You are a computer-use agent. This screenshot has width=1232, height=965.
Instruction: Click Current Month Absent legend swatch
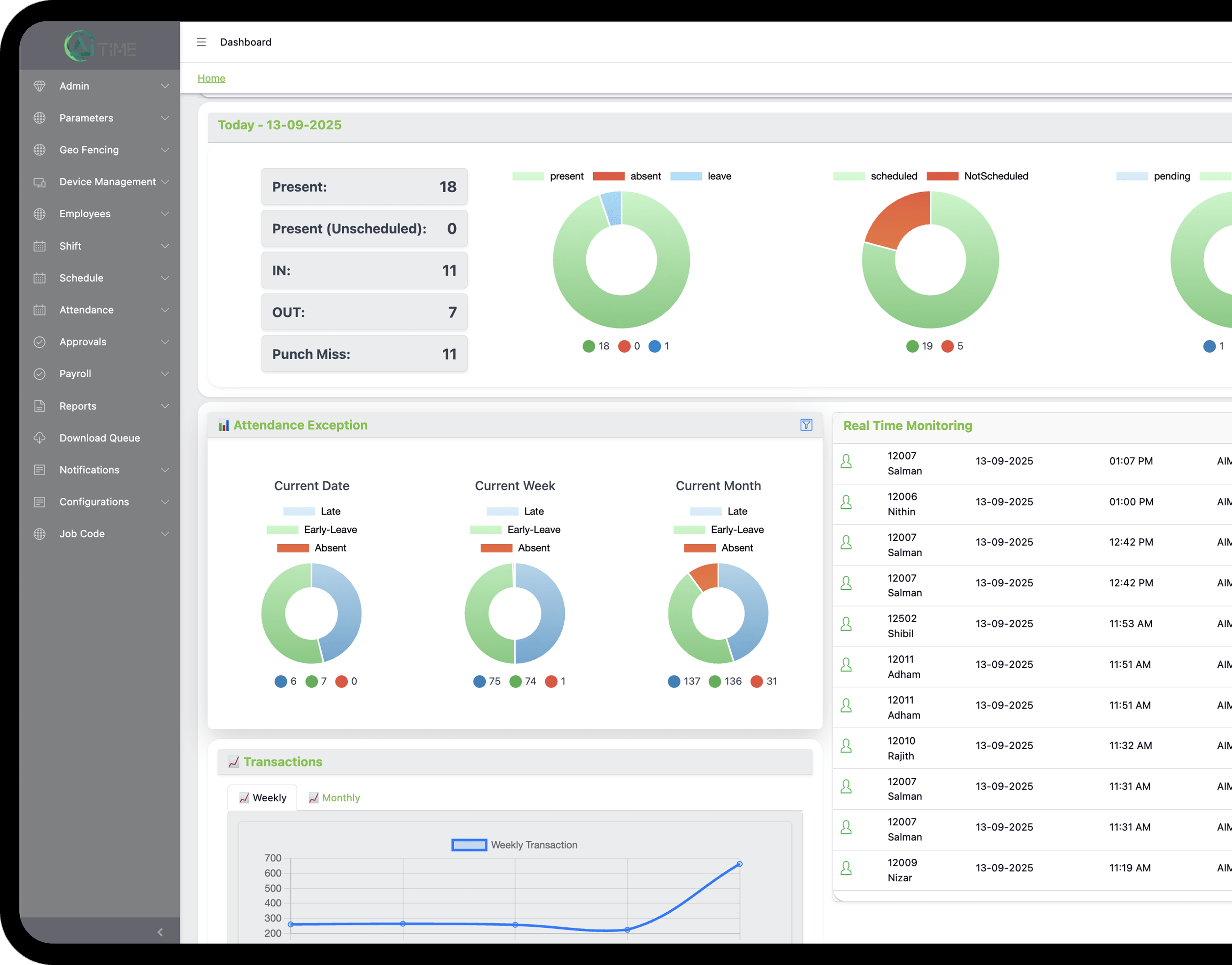[699, 548]
